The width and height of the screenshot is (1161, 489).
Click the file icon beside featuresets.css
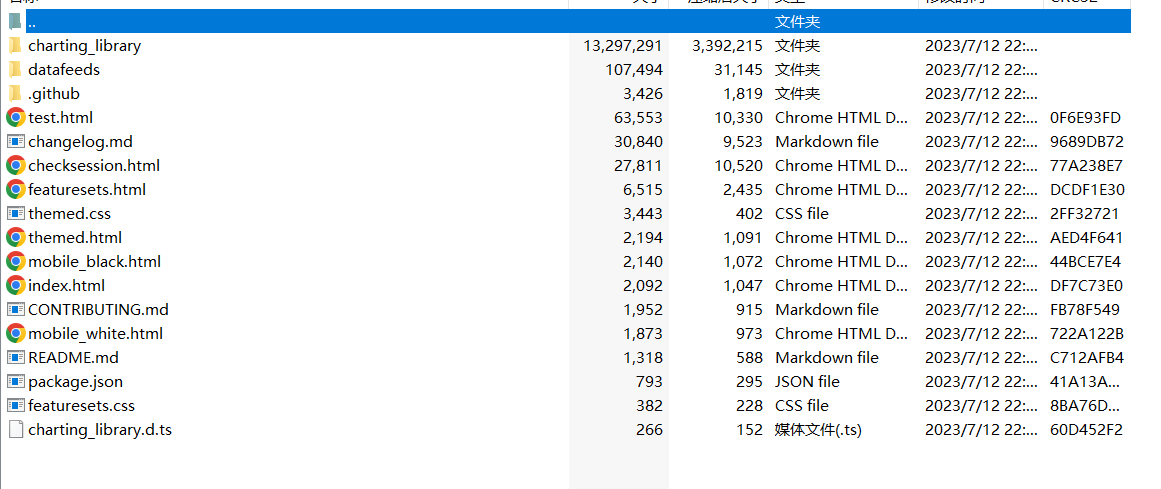click(16, 406)
